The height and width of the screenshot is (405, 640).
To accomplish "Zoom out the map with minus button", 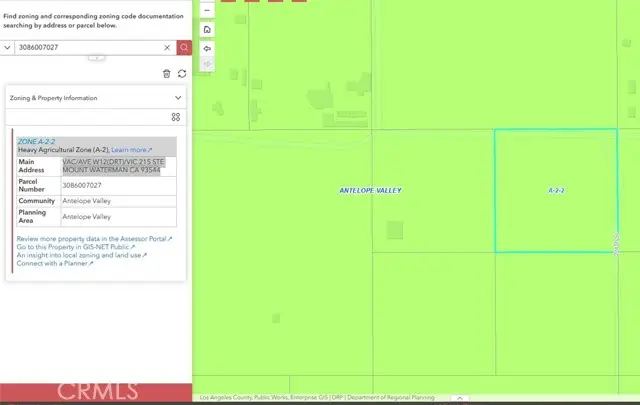I will (206, 10).
